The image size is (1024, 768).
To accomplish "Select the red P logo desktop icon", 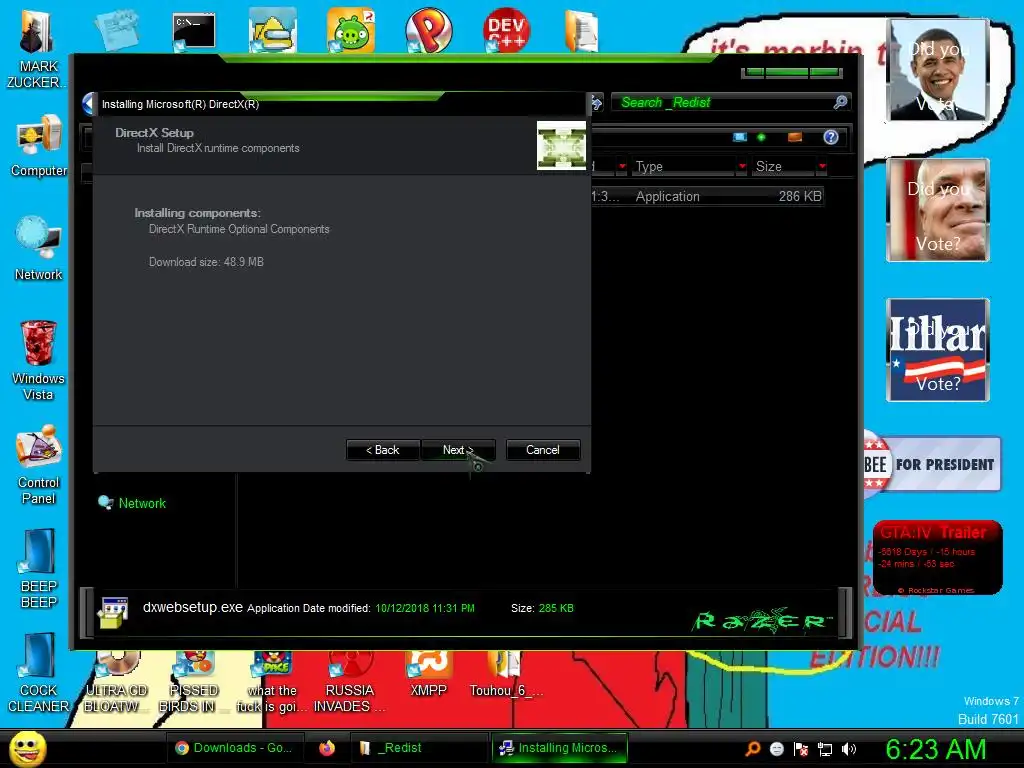I will click(x=428, y=30).
